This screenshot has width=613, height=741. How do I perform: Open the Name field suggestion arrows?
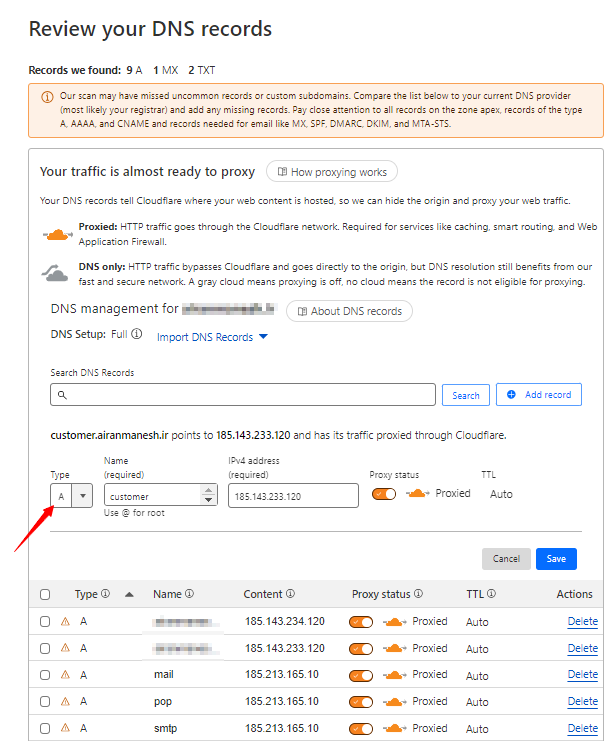point(209,495)
